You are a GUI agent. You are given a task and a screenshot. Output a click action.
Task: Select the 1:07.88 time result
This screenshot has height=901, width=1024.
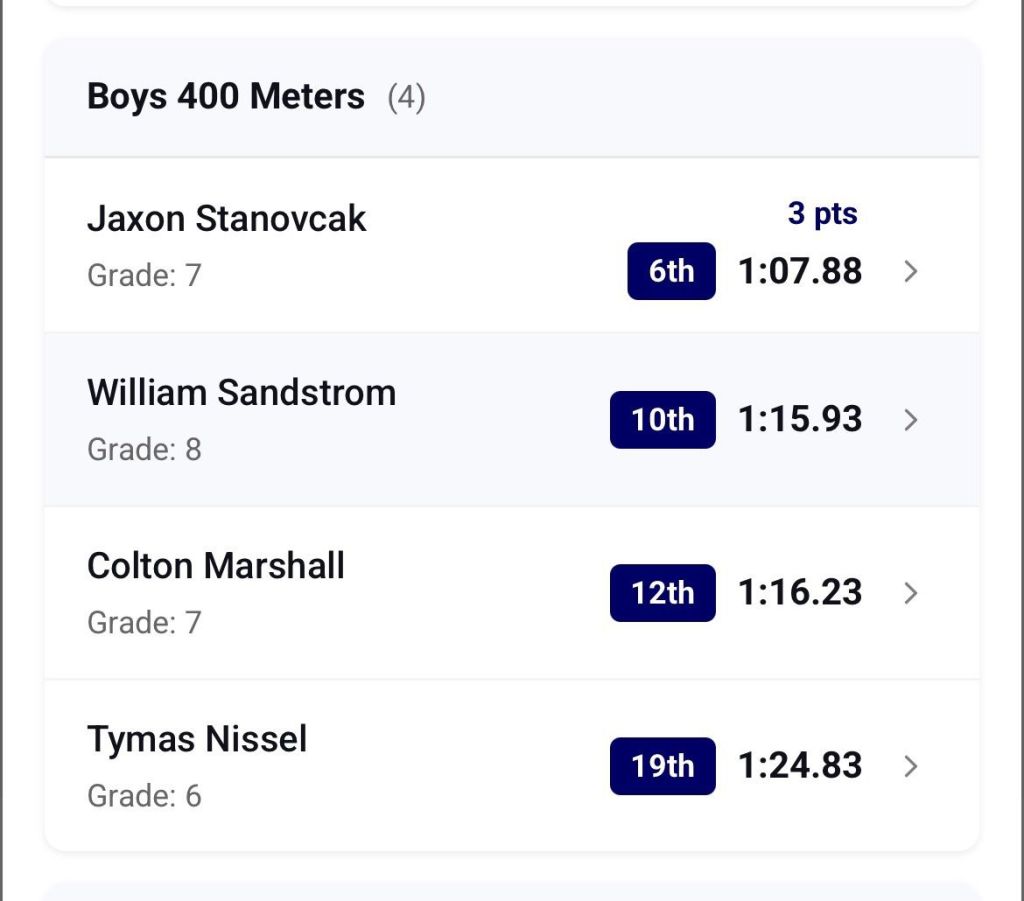tap(800, 271)
